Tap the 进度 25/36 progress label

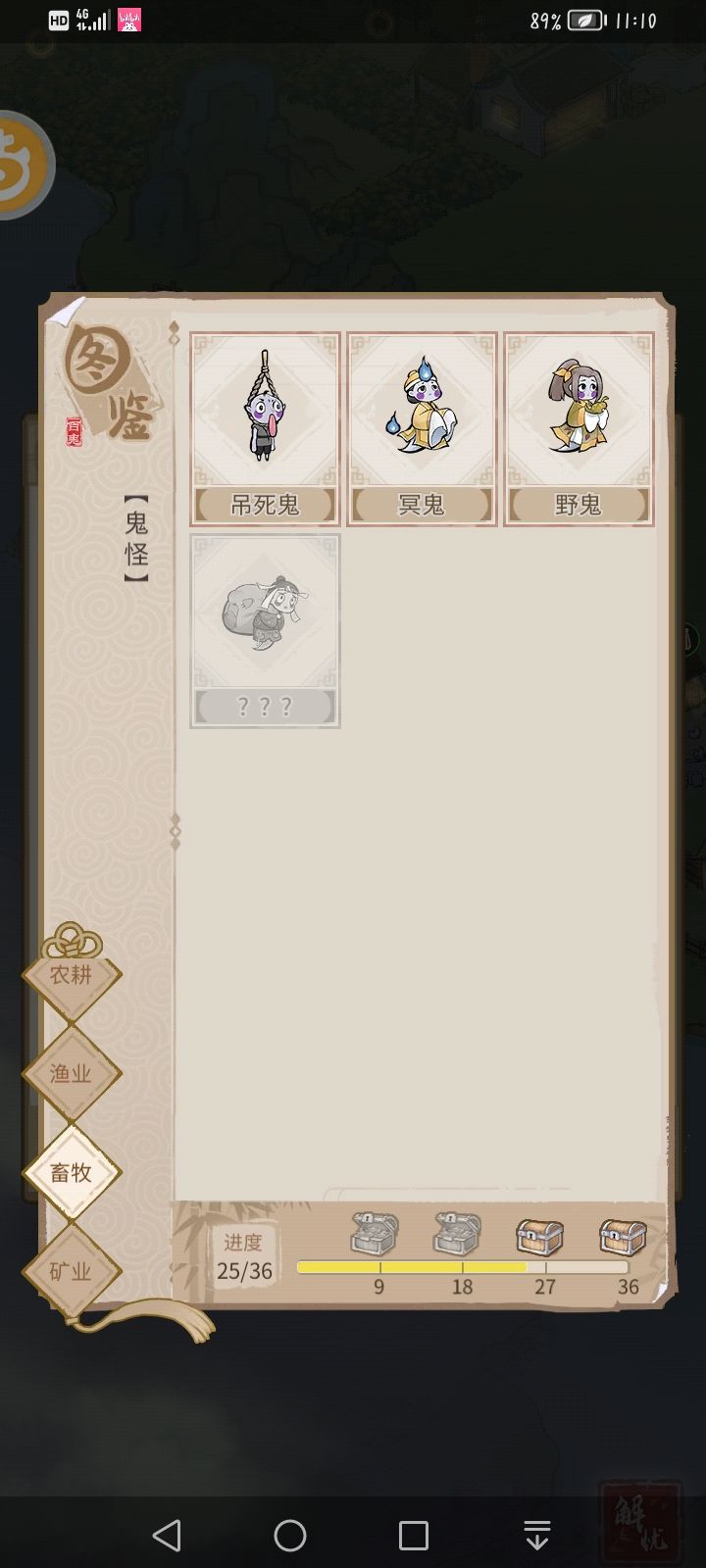coord(244,1256)
